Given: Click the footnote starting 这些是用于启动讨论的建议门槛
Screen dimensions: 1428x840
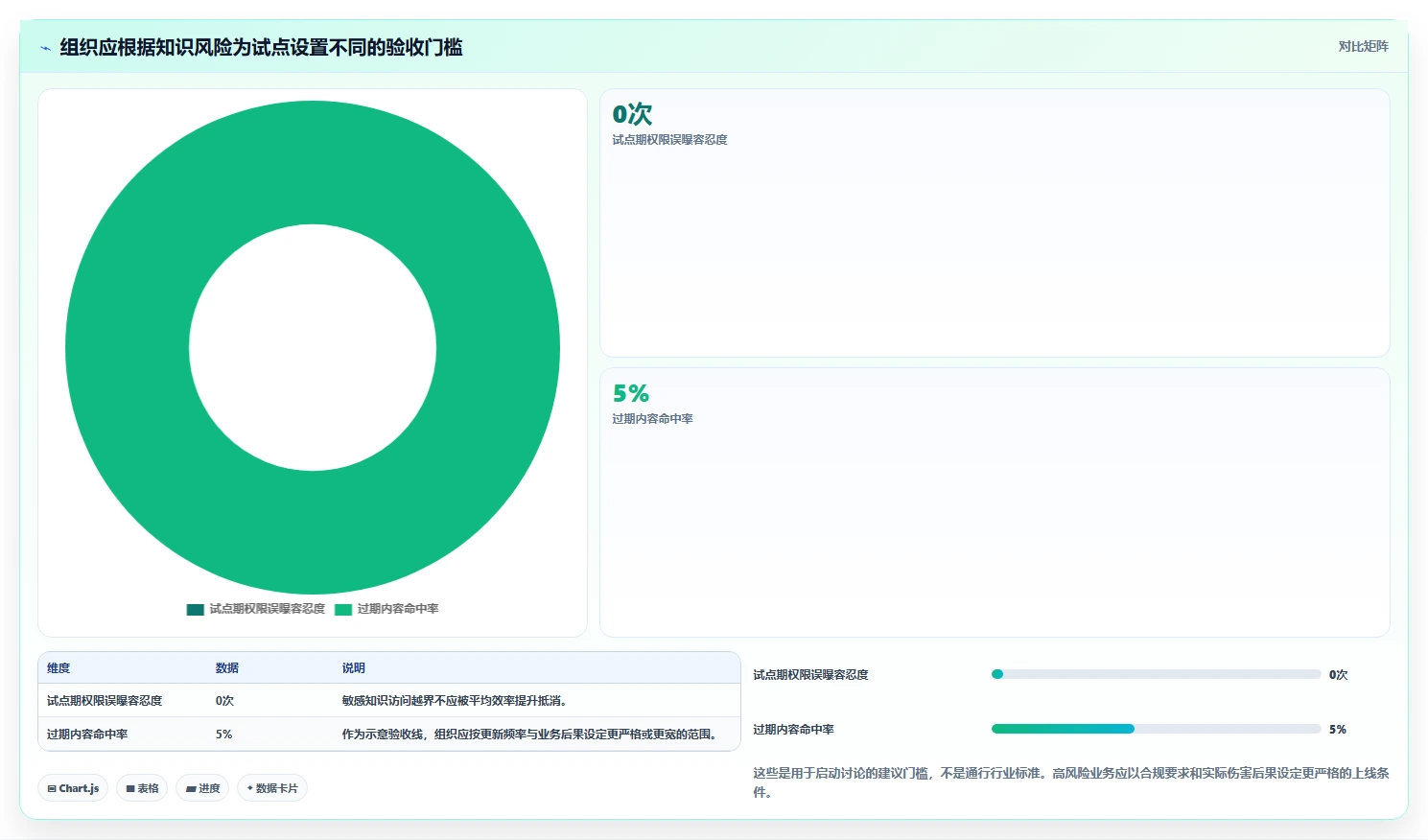Looking at the screenshot, I should tap(1070, 782).
